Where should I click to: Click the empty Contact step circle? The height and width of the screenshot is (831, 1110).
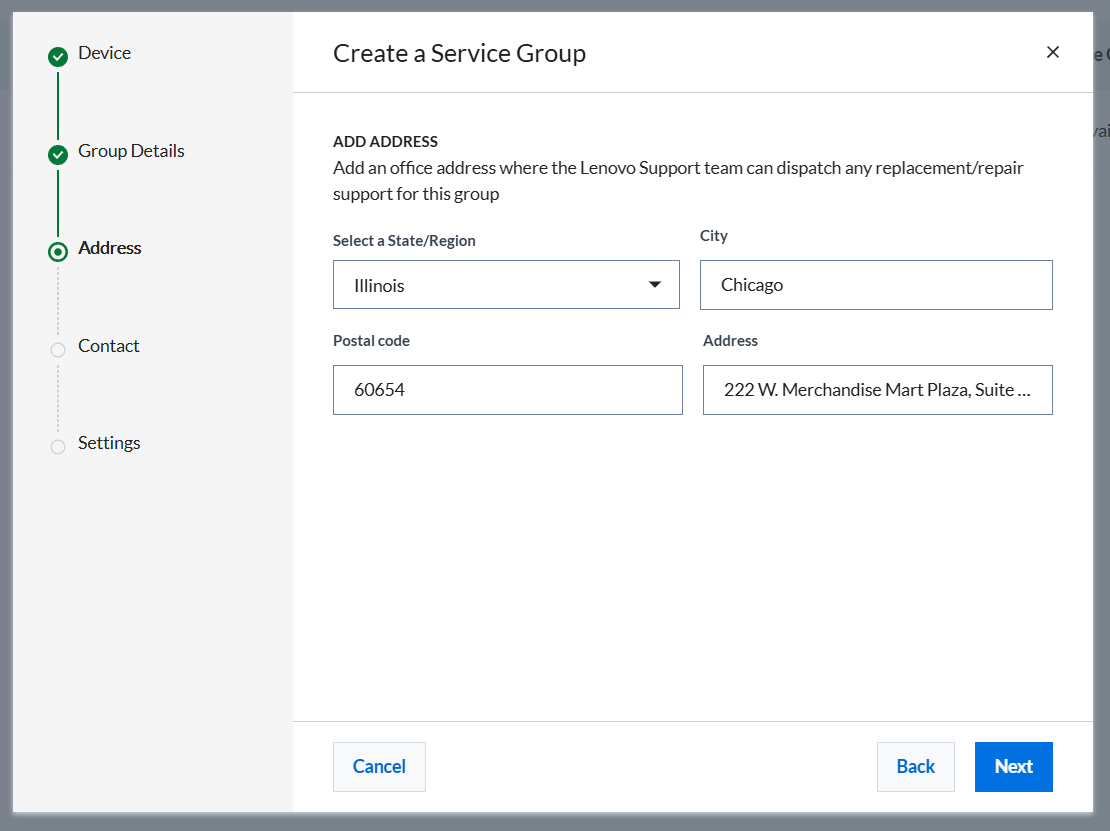click(58, 350)
